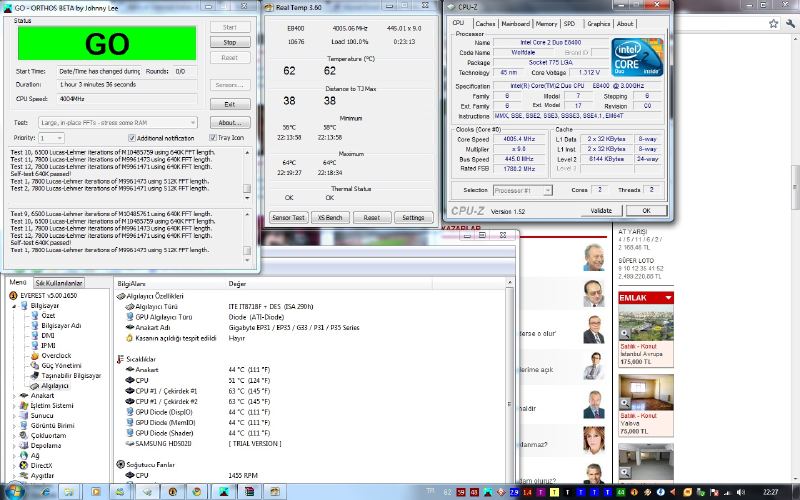Click OK button in CPU-Z
This screenshot has height=500, width=800.
[x=646, y=211]
